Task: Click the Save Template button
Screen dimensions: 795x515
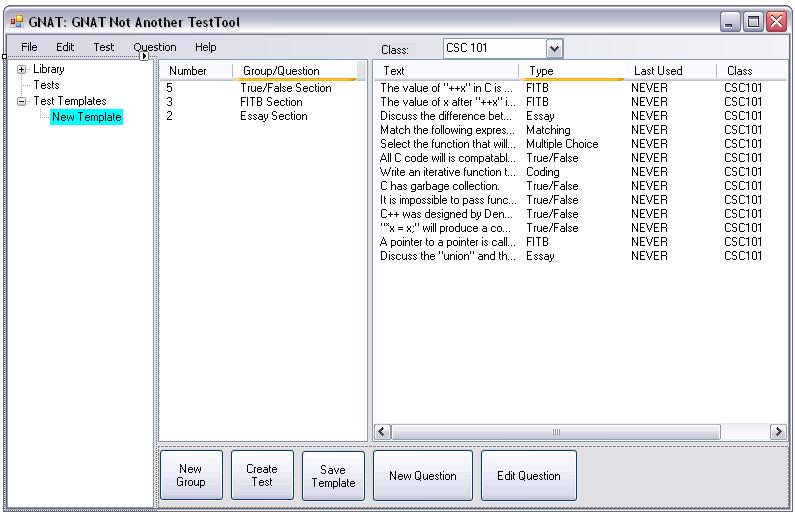Action: (x=333, y=476)
